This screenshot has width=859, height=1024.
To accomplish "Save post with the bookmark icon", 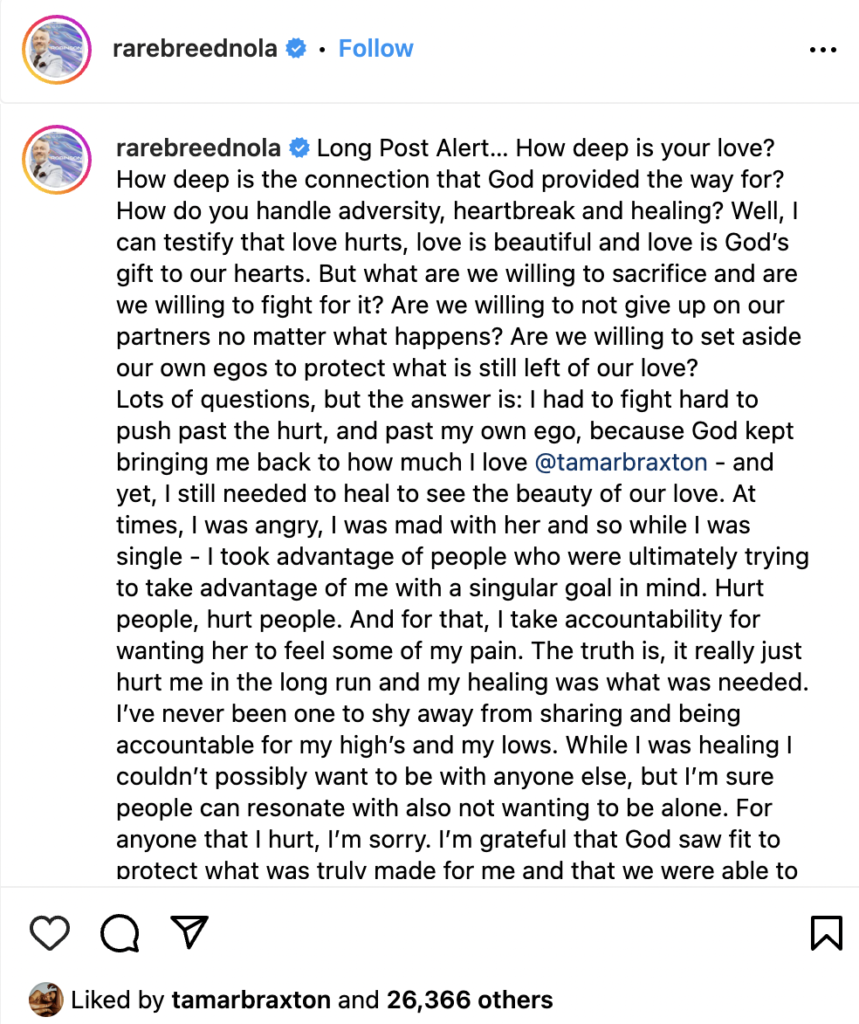I will (824, 933).
